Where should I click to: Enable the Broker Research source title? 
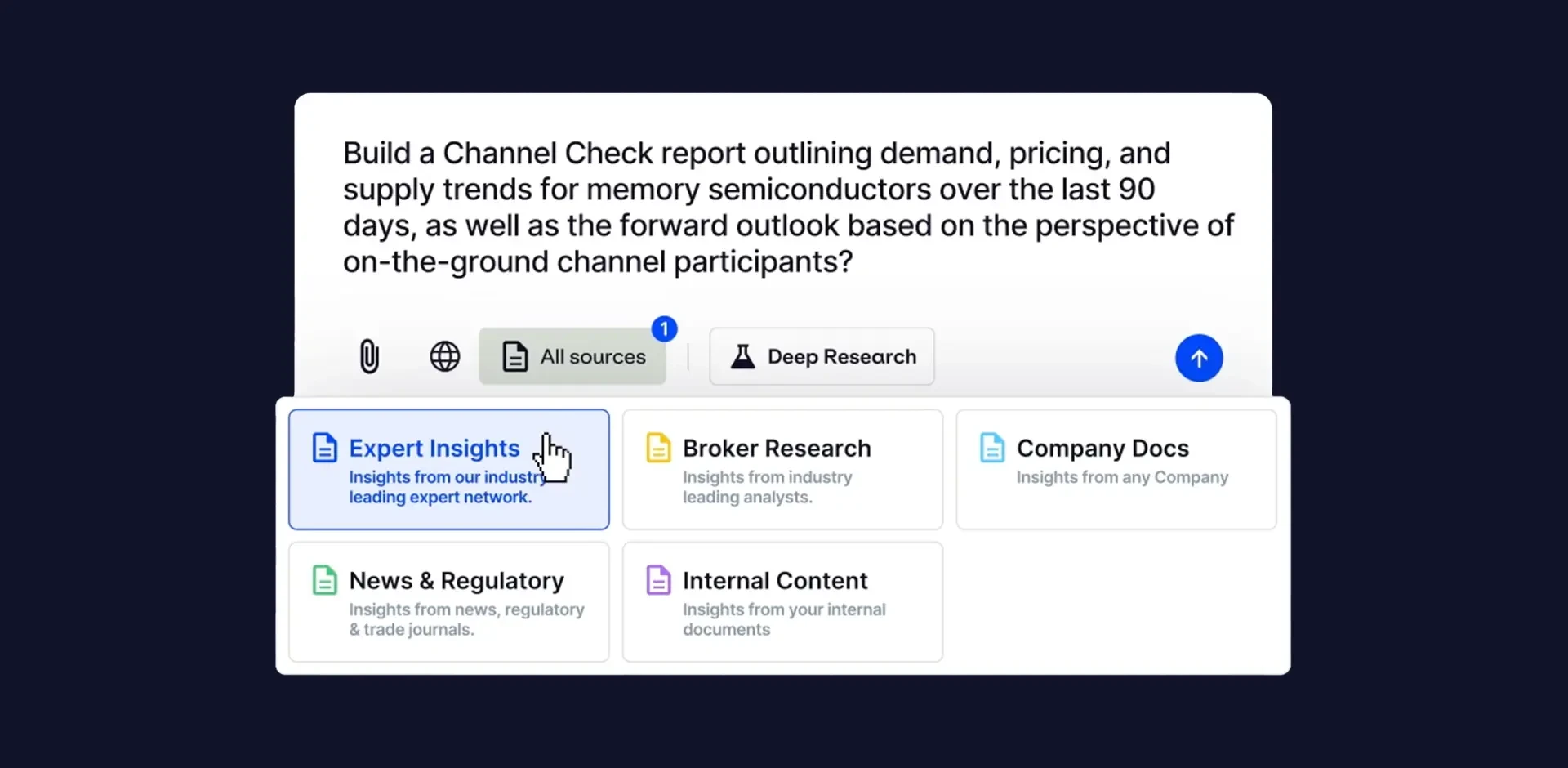pos(776,449)
